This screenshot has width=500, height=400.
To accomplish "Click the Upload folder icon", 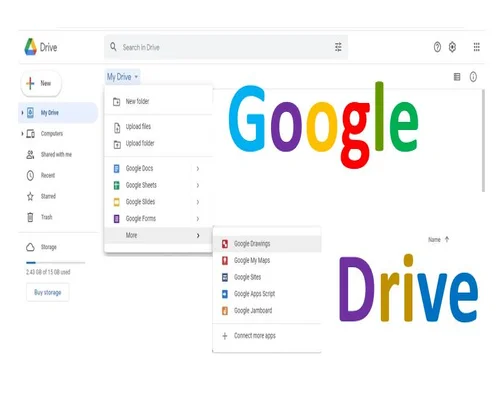I will click(117, 144).
